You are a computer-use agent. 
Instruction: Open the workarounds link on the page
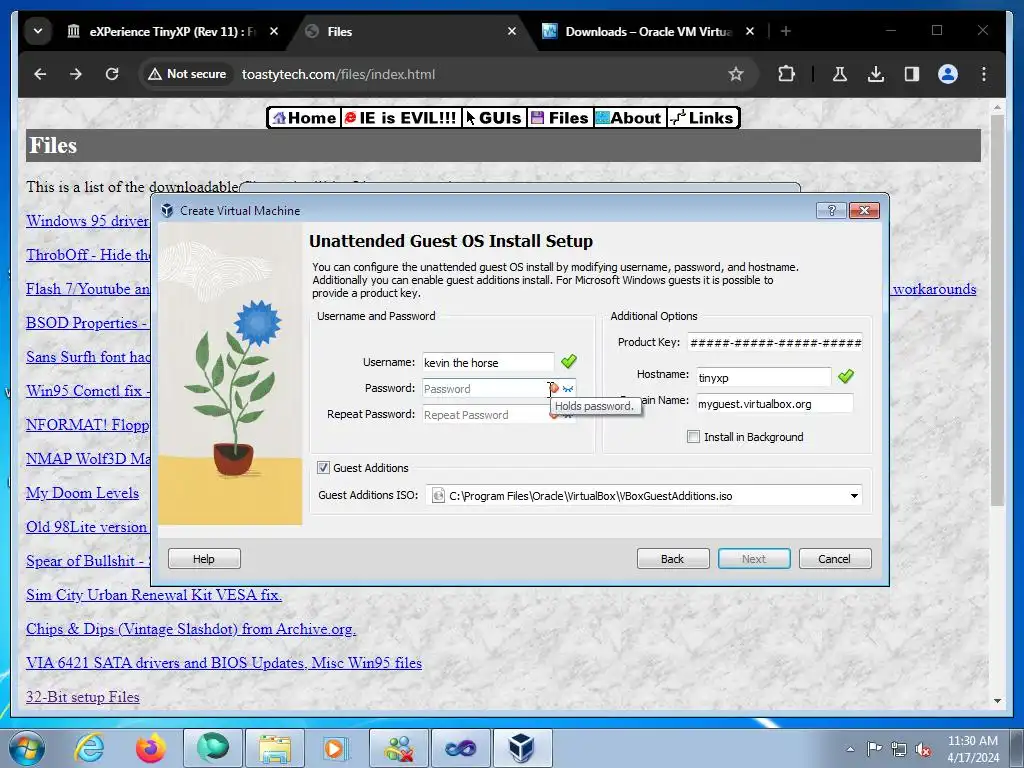tap(935, 289)
